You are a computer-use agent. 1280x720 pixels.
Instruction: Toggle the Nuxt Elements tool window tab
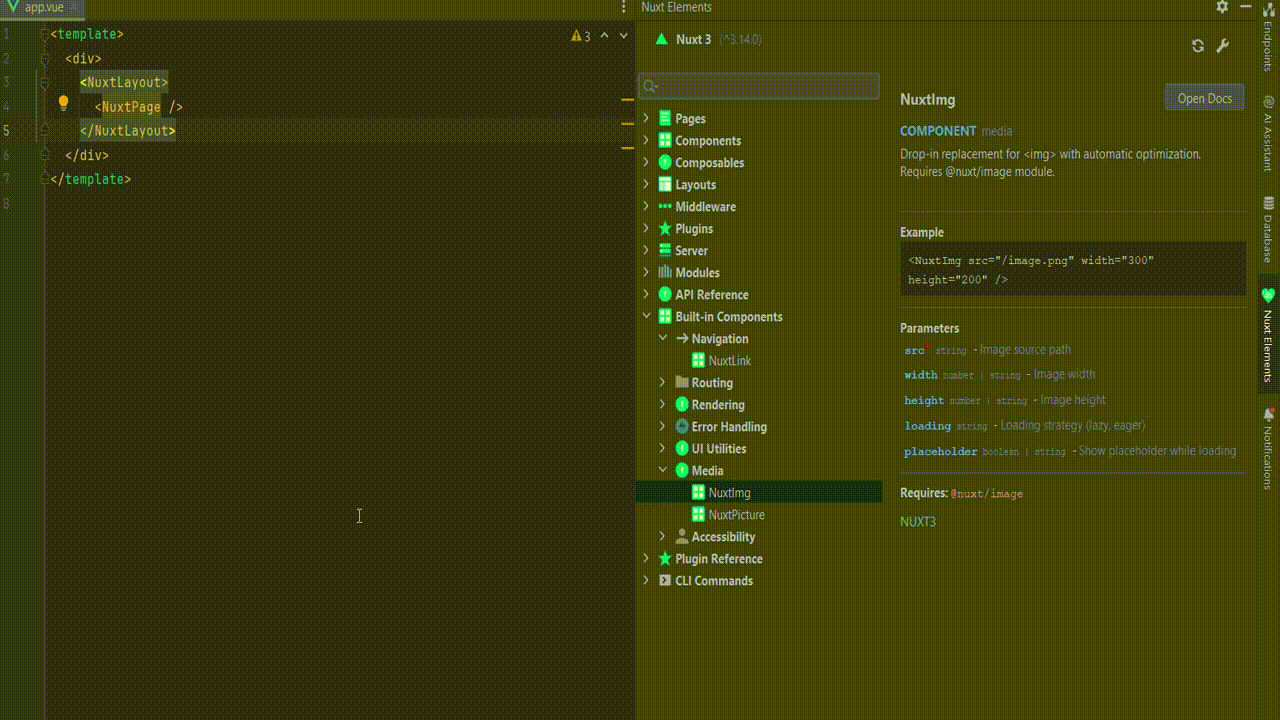click(x=1268, y=335)
